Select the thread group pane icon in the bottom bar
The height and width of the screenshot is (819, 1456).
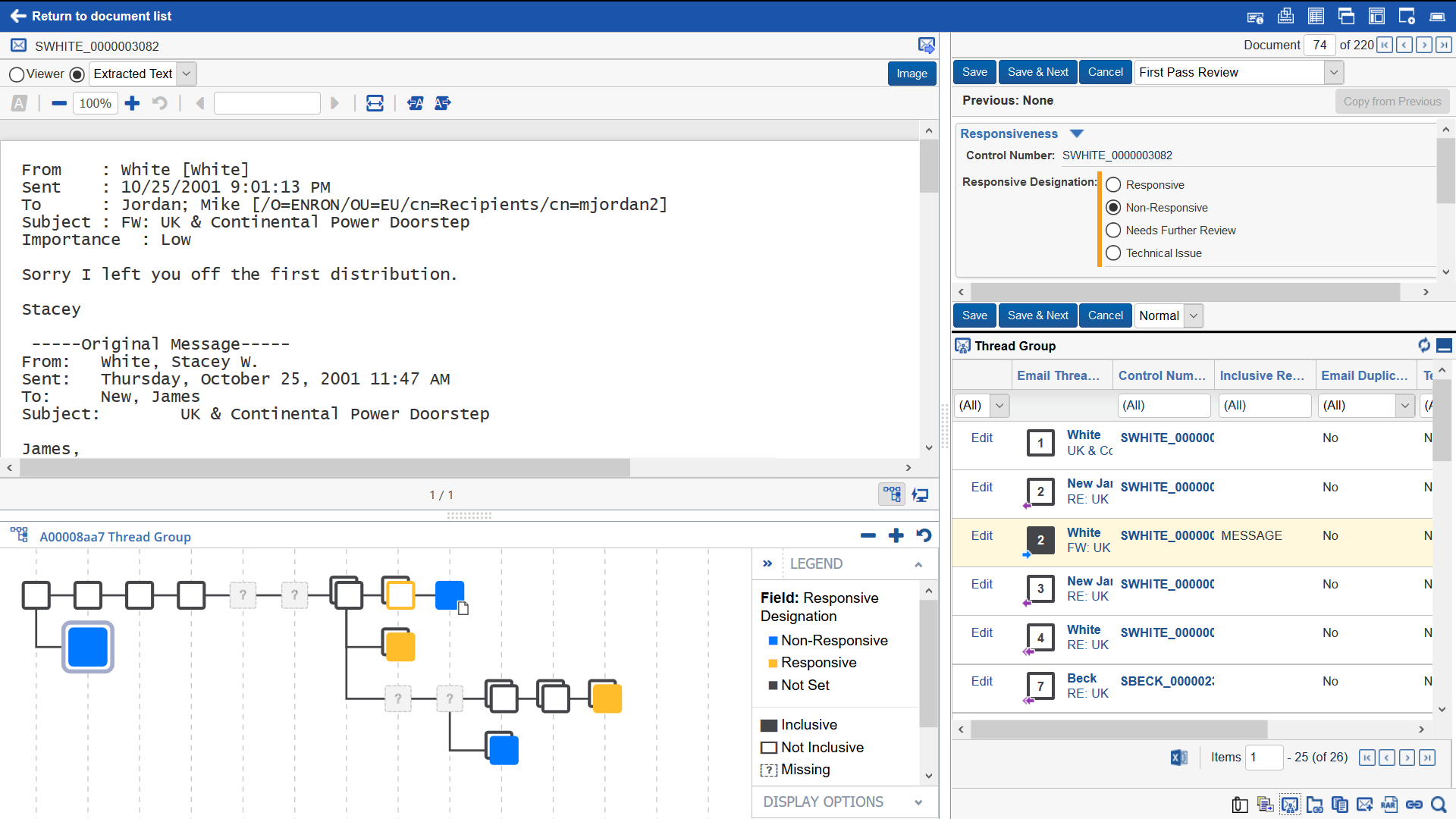pos(1290,805)
